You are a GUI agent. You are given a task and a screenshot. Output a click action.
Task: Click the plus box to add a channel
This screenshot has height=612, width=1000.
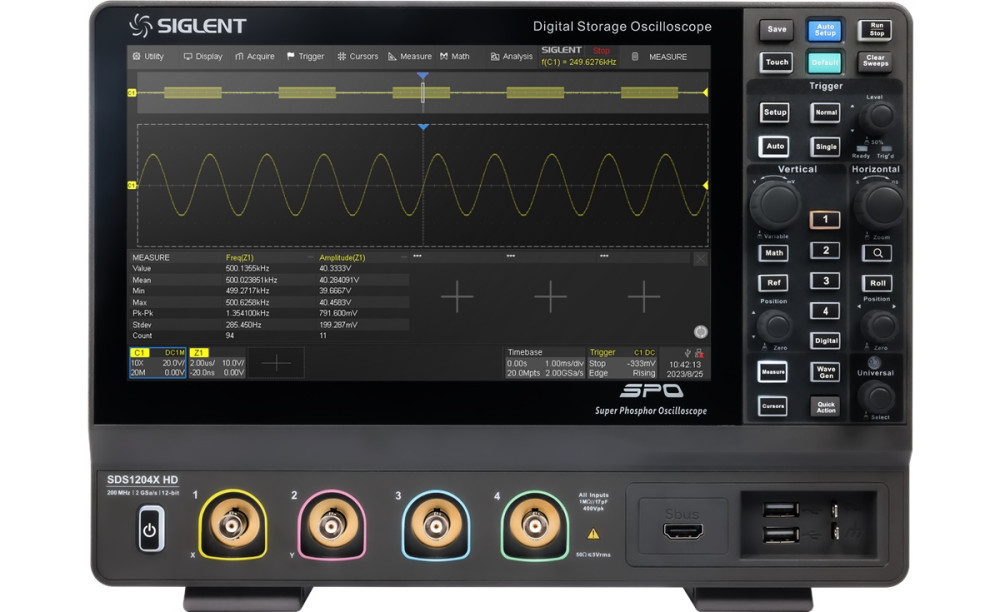(x=276, y=363)
